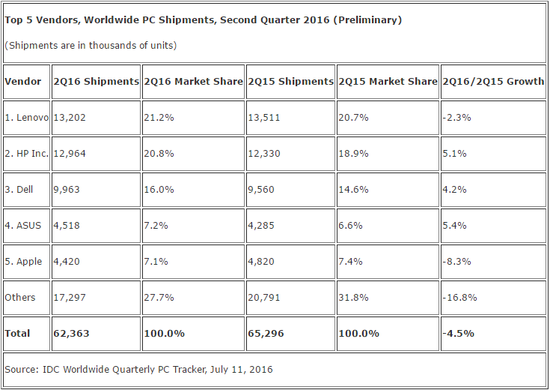The height and width of the screenshot is (390, 550).
Task: Click the 2Q15 Market Share header
Action: pos(388,81)
